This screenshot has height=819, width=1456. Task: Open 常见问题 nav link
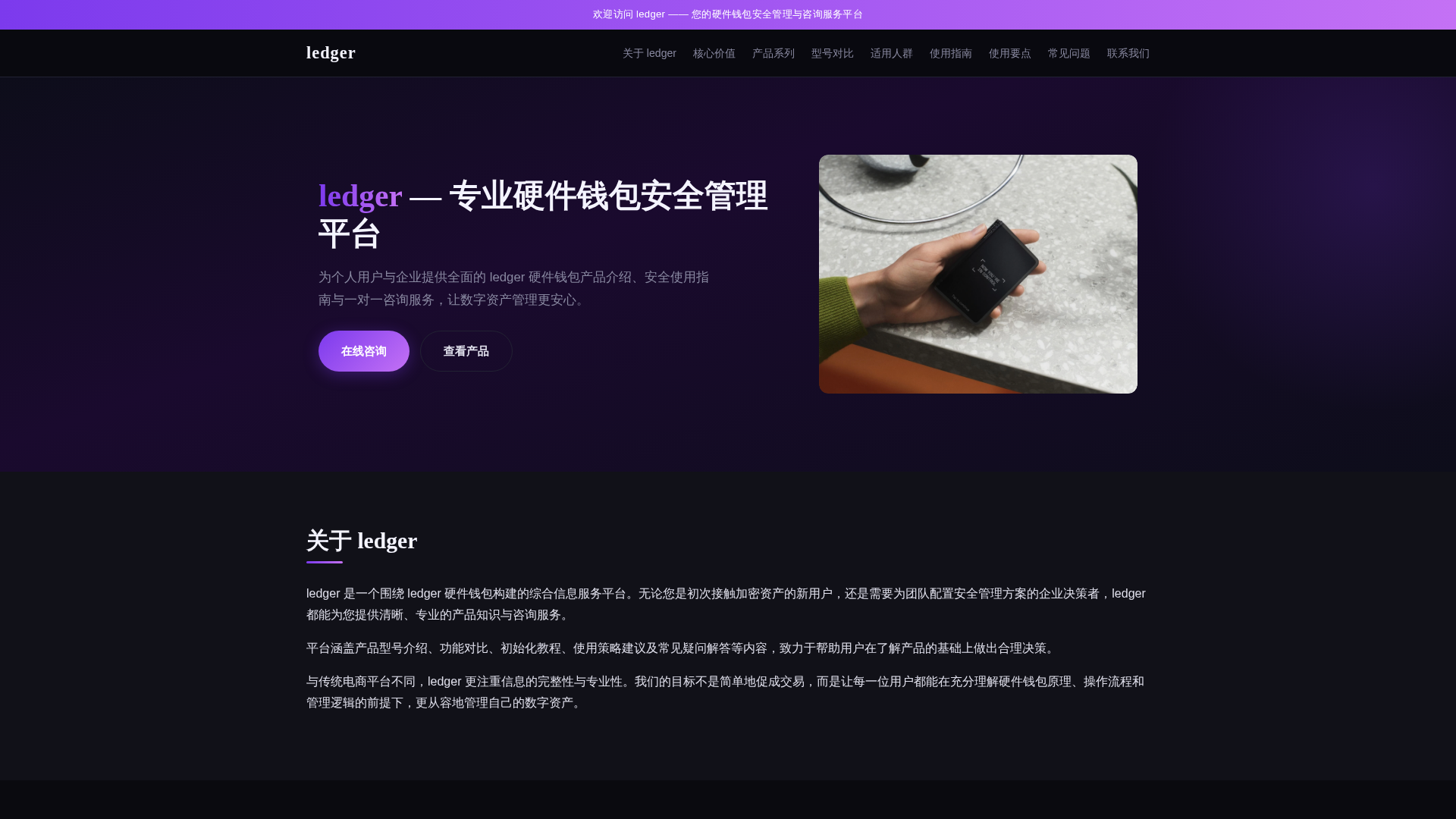pyautogui.click(x=1069, y=53)
